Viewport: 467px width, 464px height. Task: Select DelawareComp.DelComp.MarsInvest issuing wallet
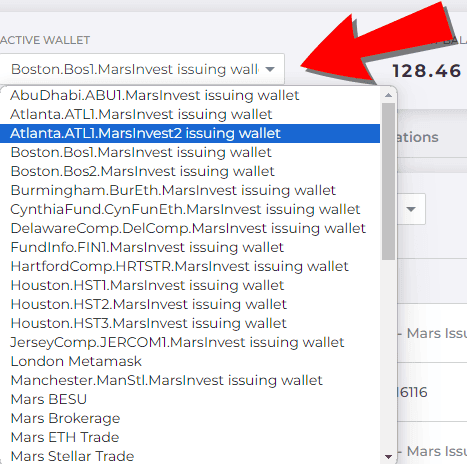tap(190, 228)
